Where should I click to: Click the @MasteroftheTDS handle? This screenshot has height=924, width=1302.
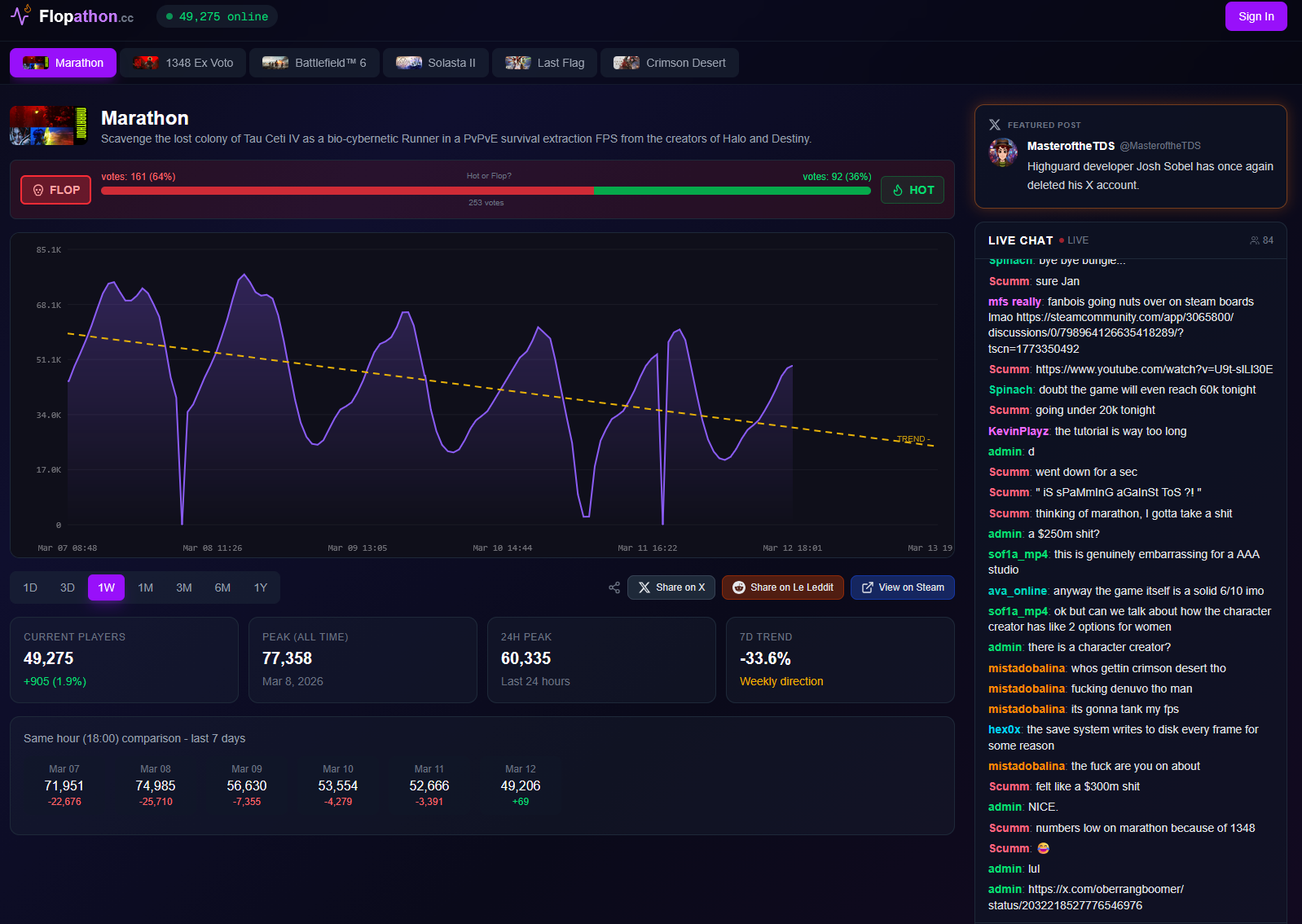(x=1160, y=146)
